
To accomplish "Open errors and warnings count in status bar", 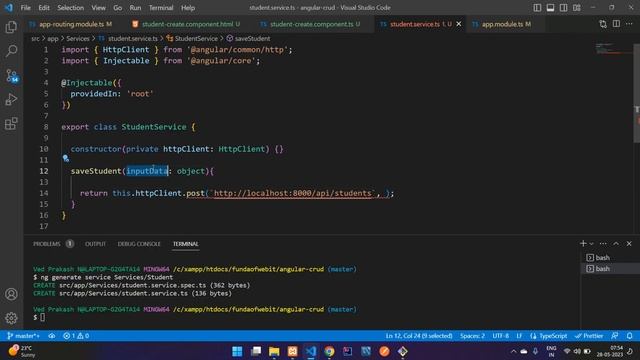I will tap(76, 336).
